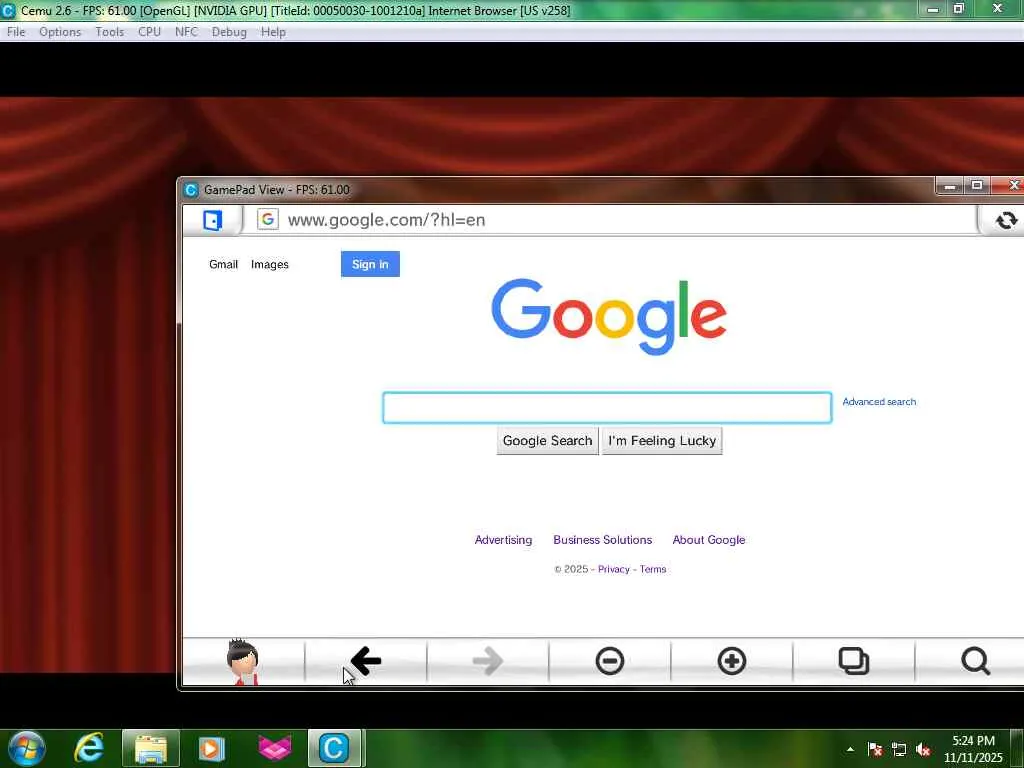The image size is (1024, 768).
Task: Click the muted volume tray icon
Action: (x=923, y=749)
